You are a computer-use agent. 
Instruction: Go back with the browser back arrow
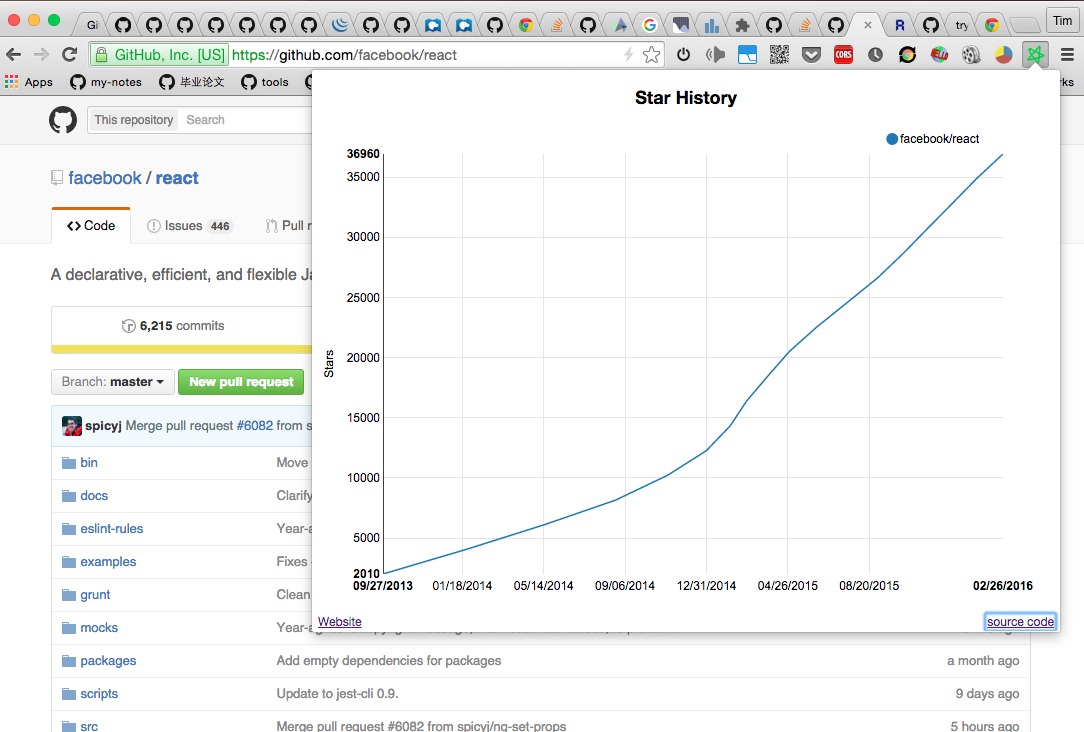click(14, 55)
